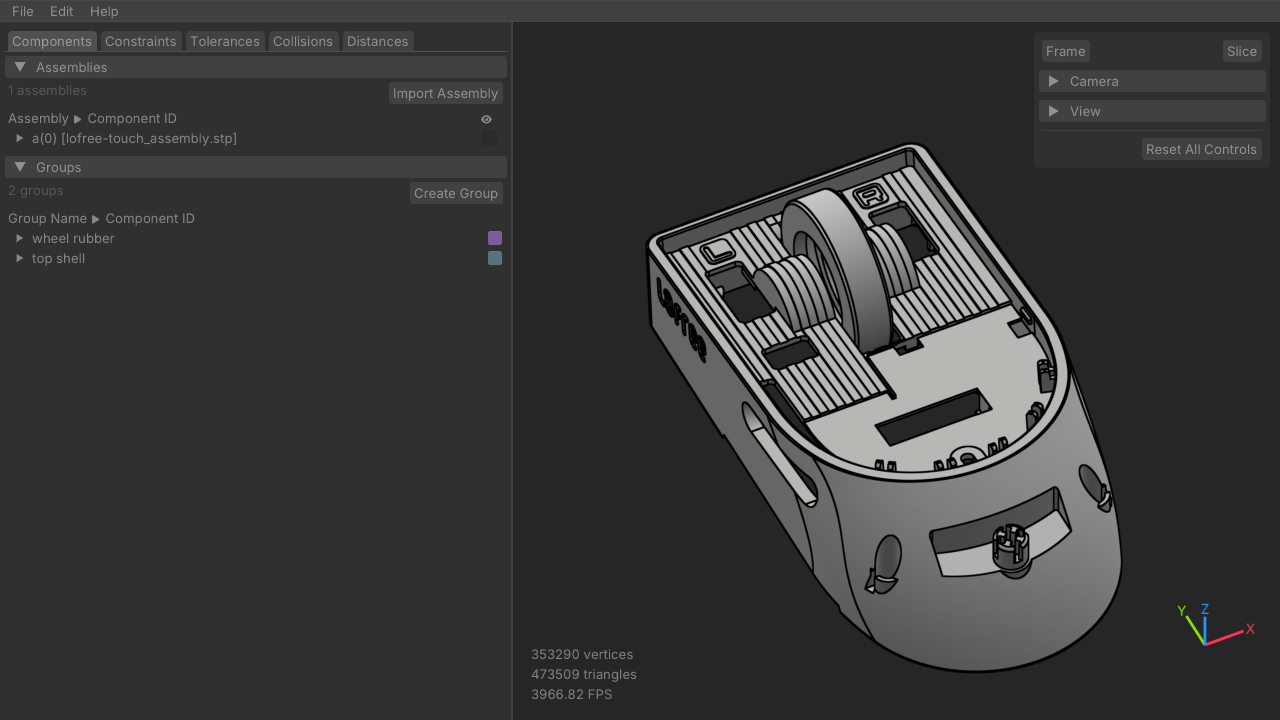Switch to the Collisions tab
1280x720 pixels.
click(303, 41)
